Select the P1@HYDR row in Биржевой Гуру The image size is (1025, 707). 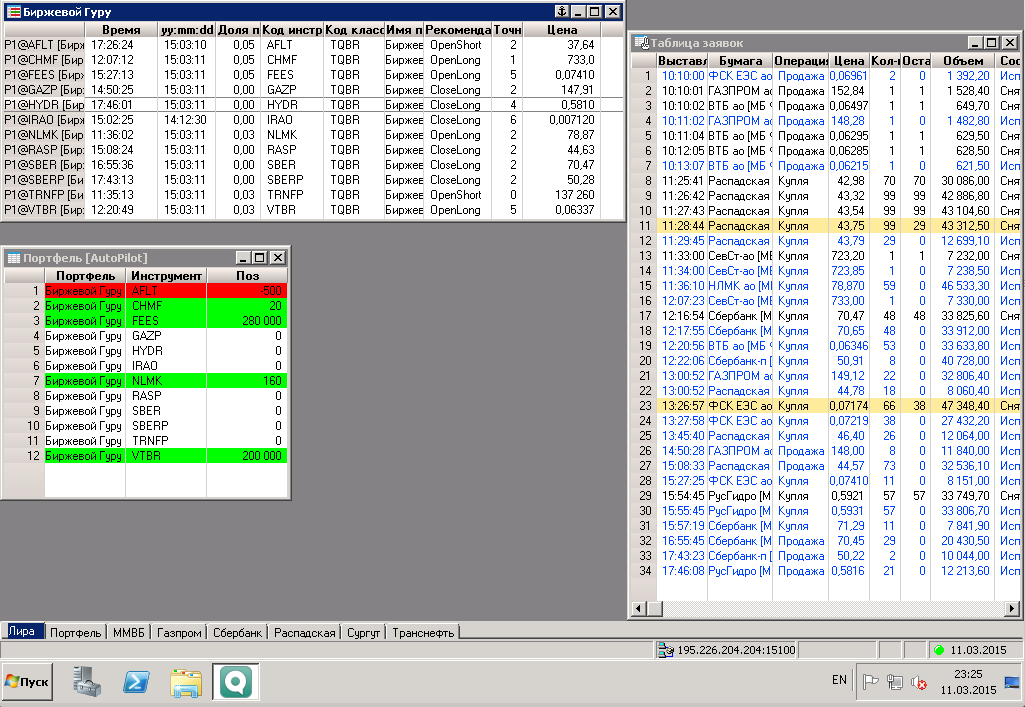(313, 105)
